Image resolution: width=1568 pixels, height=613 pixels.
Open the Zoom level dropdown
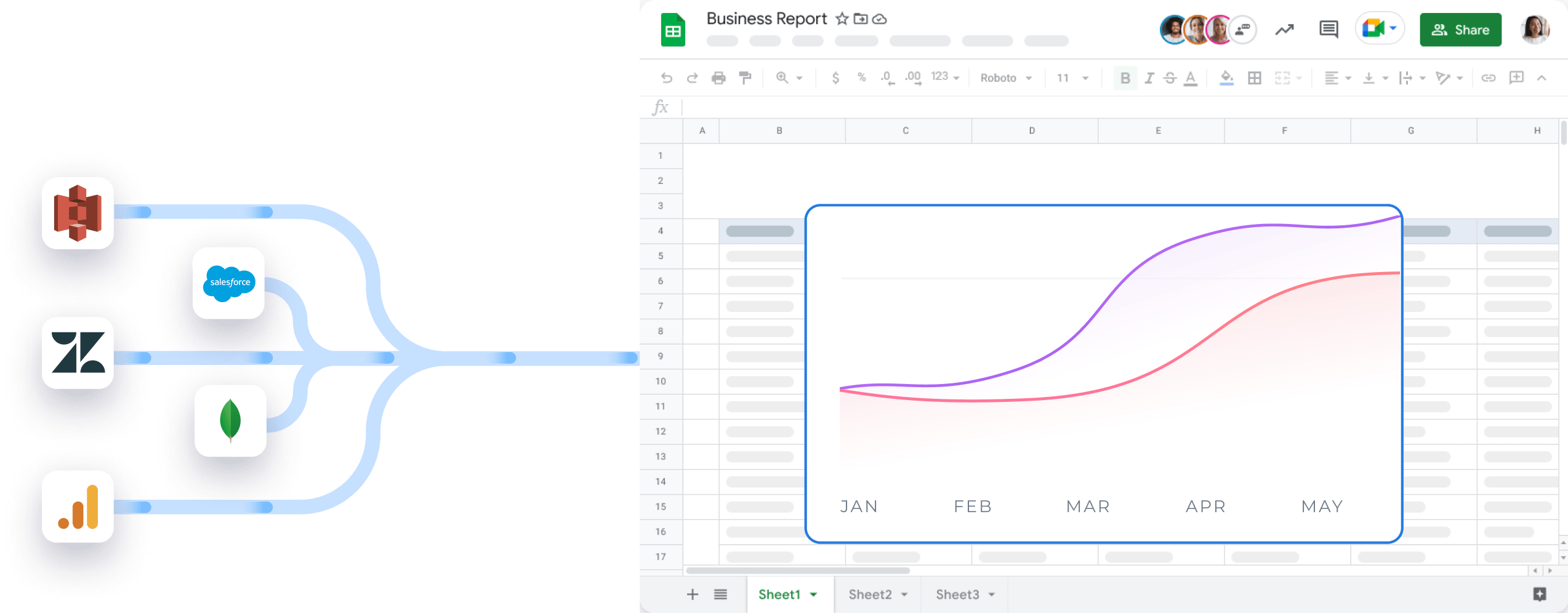point(789,78)
